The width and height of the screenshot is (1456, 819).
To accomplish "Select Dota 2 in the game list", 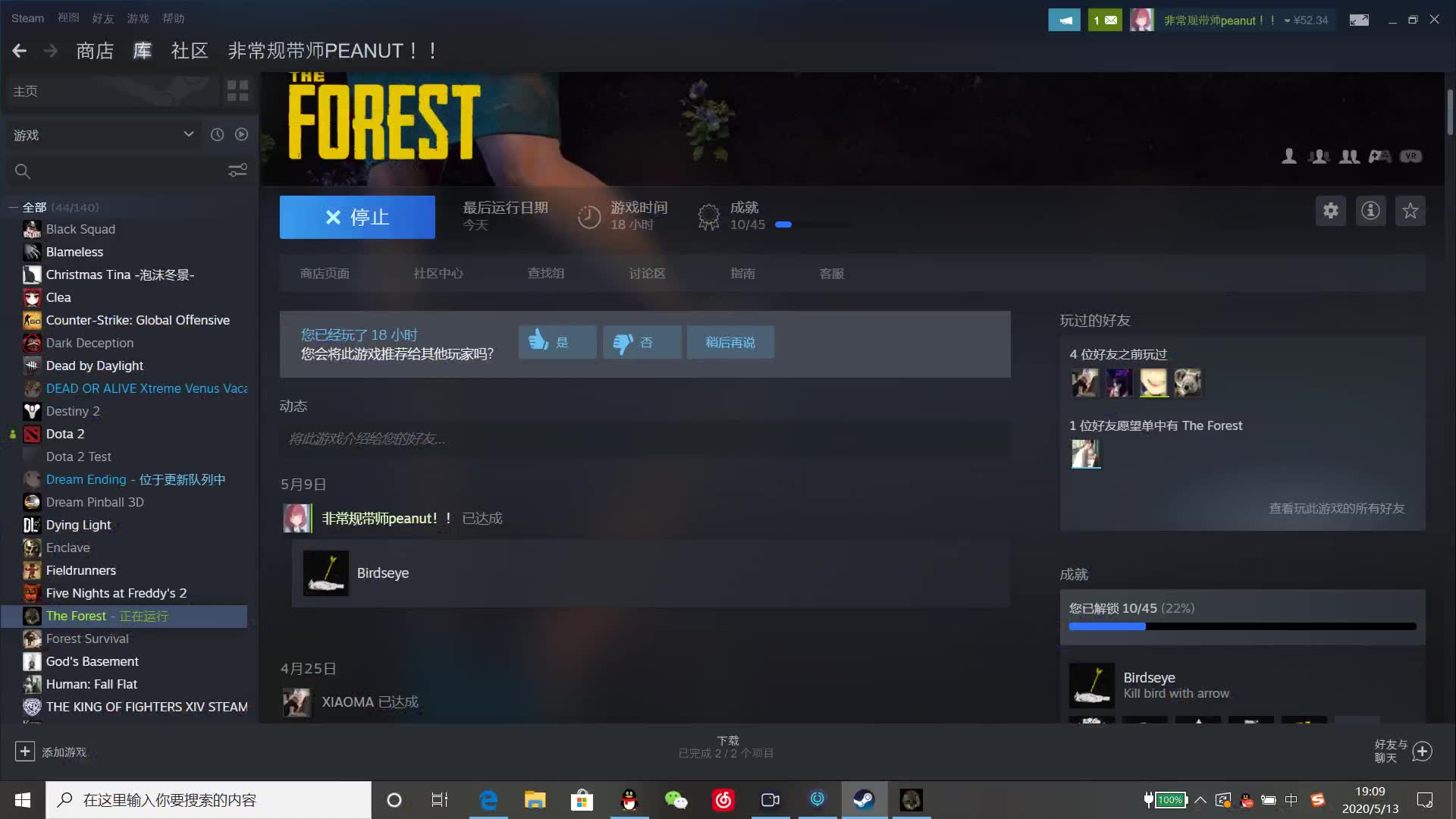I will [x=65, y=434].
